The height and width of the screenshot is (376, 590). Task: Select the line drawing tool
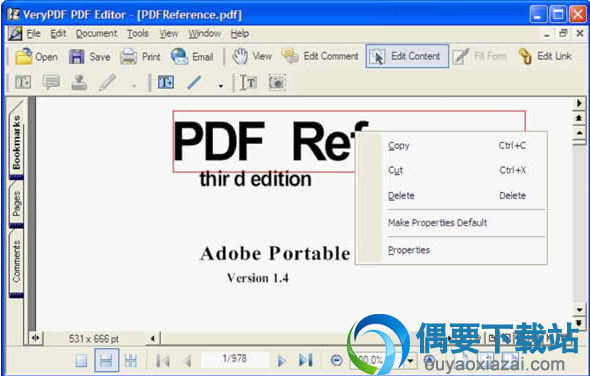click(x=194, y=82)
